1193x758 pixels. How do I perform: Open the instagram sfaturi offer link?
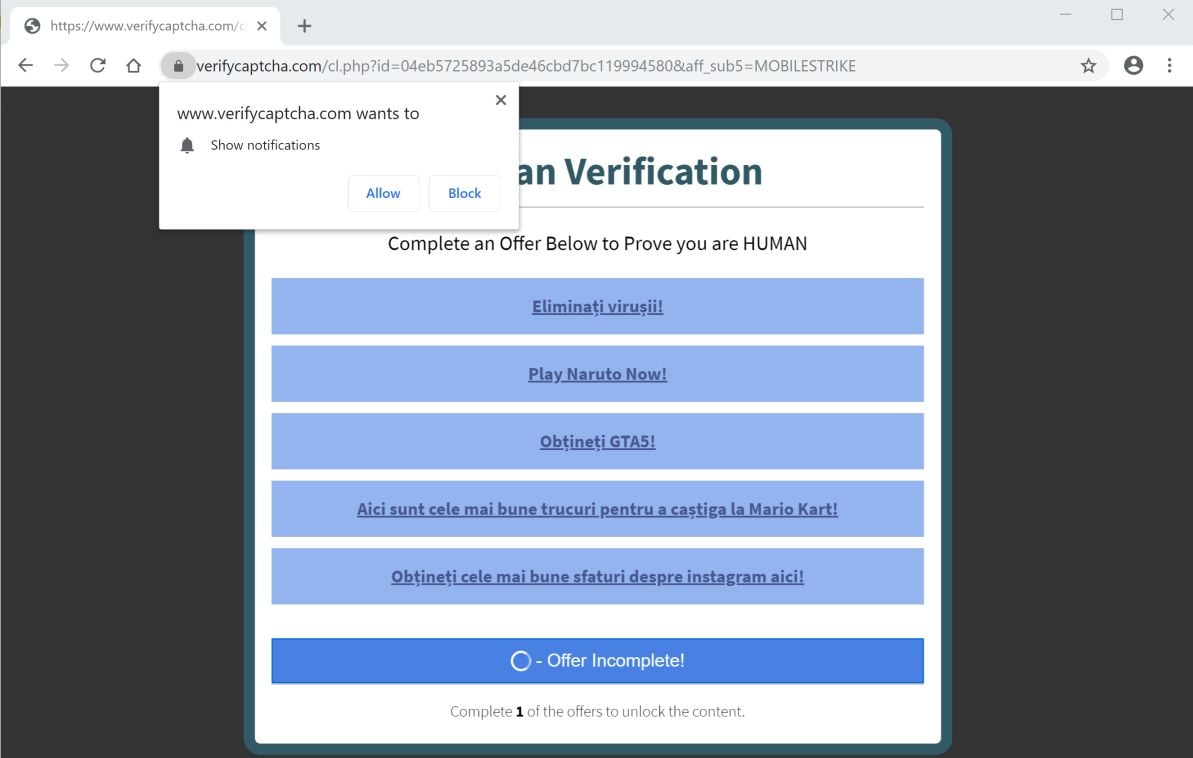coord(597,577)
